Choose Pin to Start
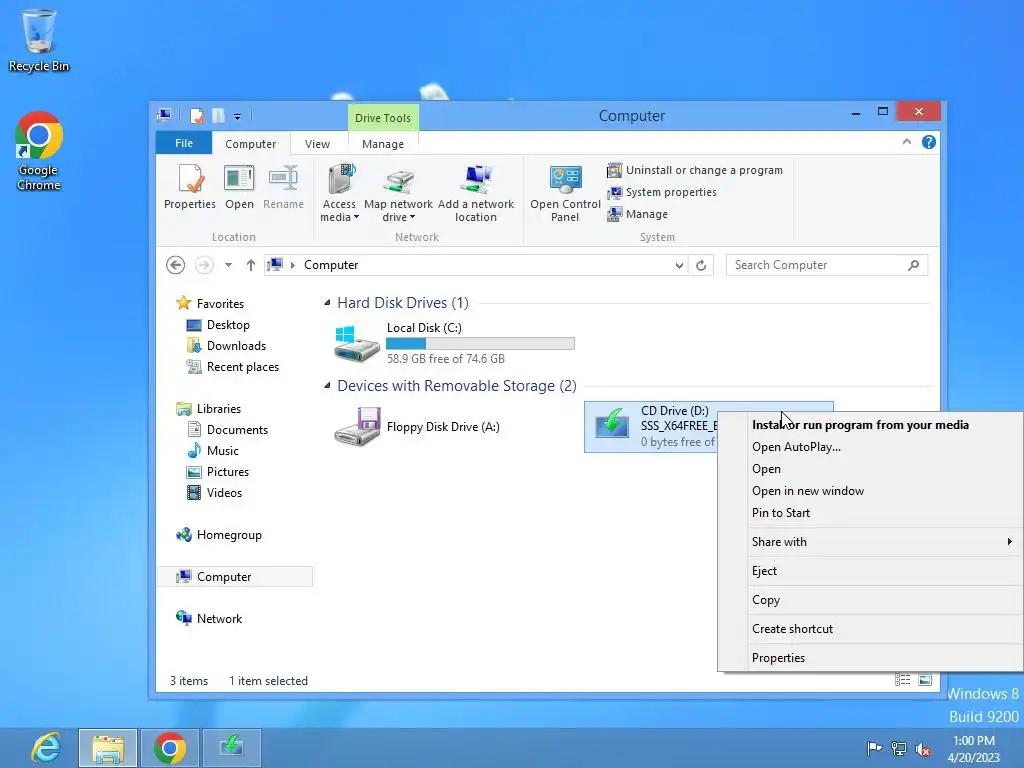1024x768 pixels. 780,513
